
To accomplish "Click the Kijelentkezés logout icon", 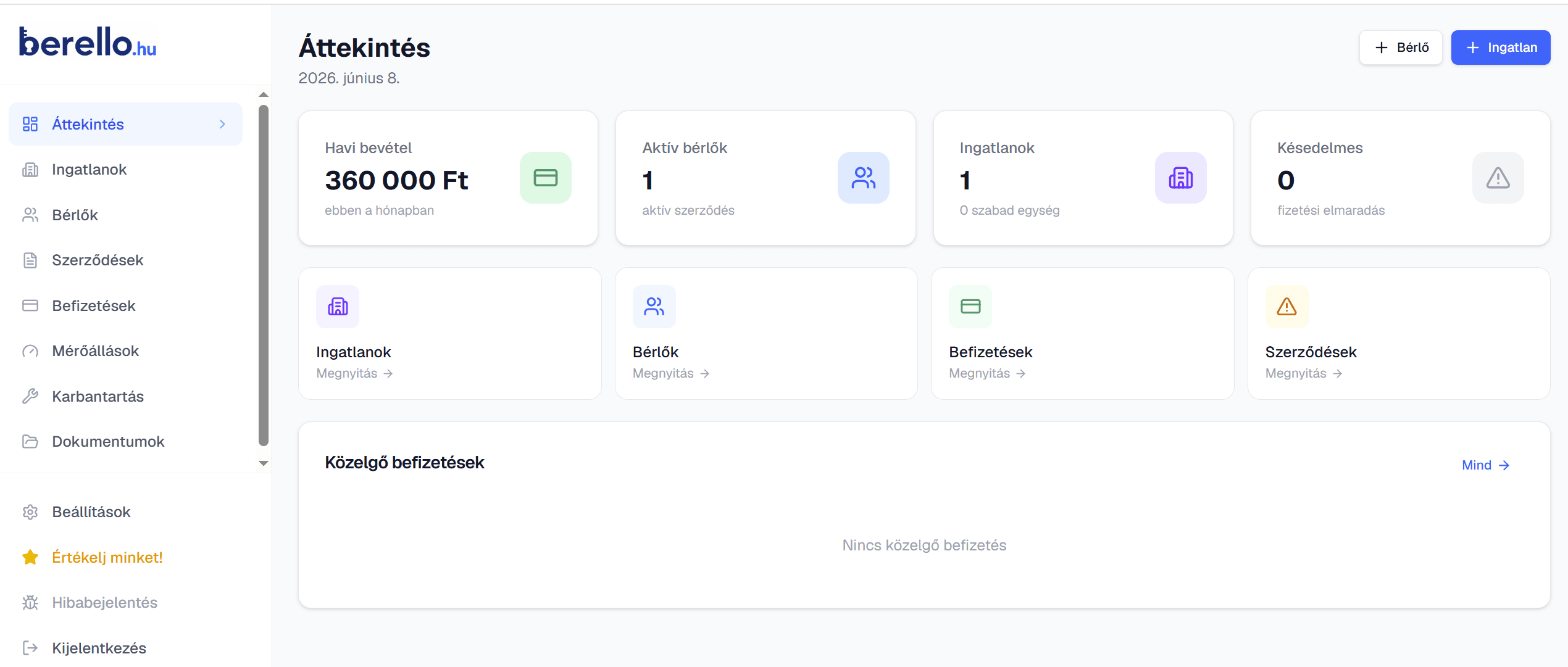I will pos(30,648).
